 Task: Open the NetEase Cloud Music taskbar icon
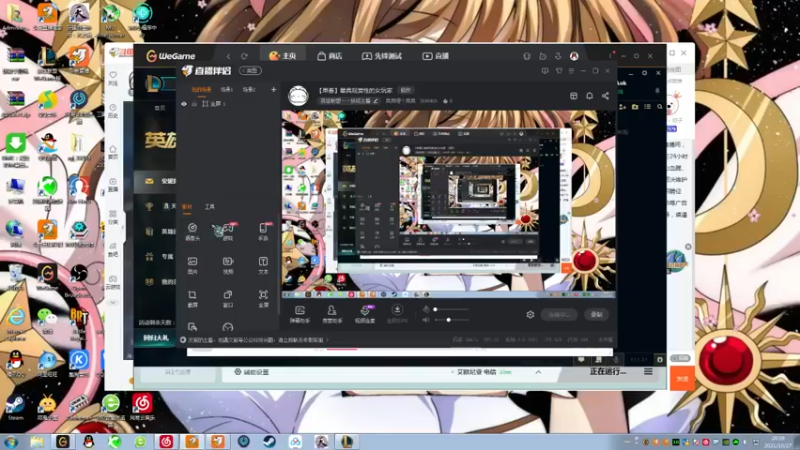coord(166,441)
